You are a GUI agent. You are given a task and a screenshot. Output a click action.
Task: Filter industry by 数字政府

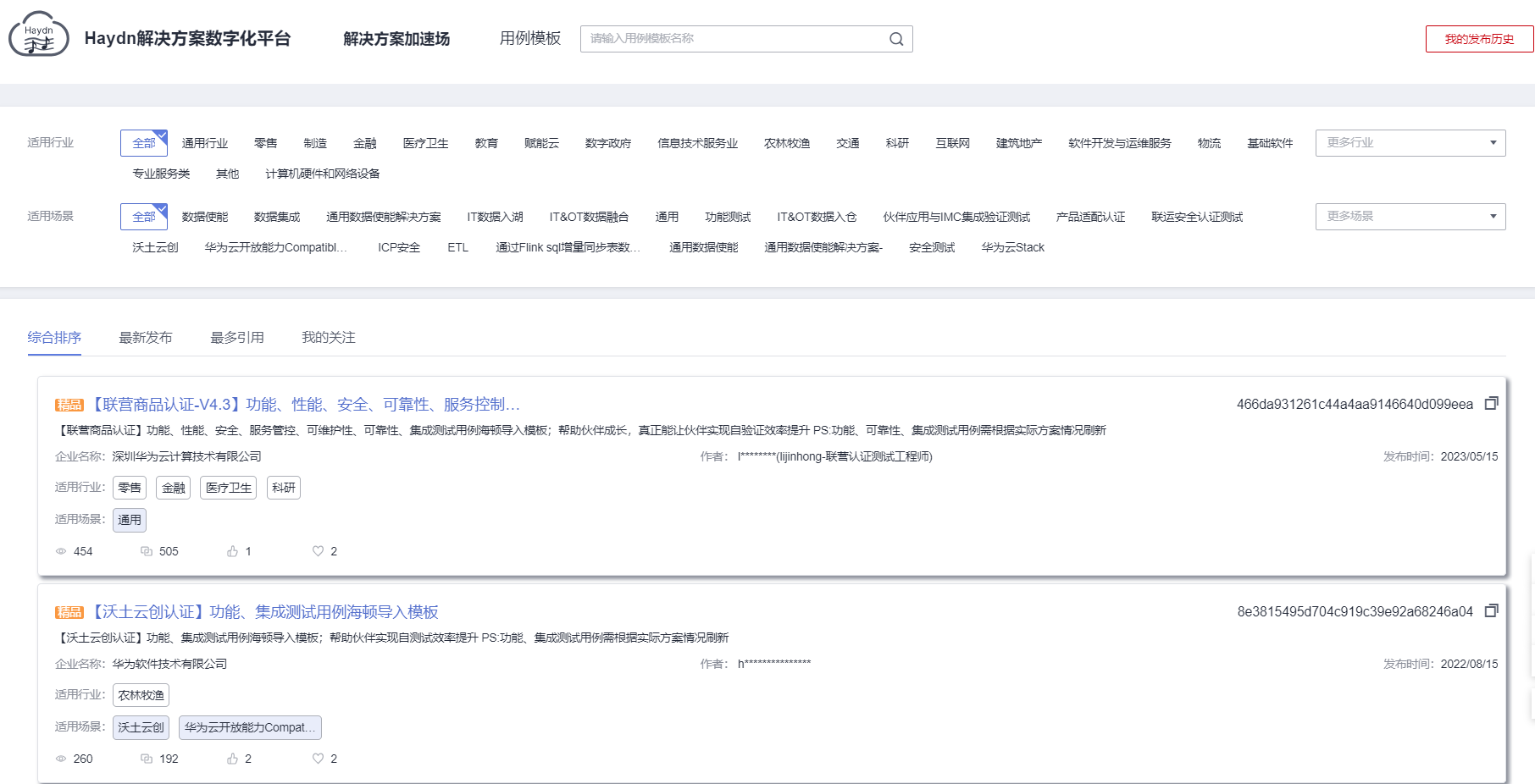coord(608,143)
